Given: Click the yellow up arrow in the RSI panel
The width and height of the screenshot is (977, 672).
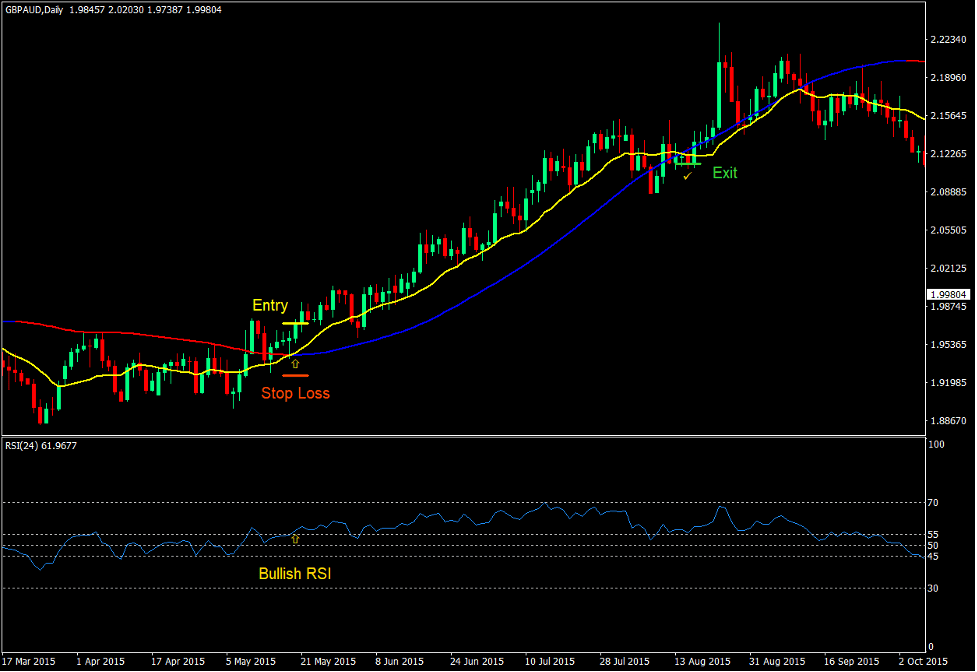Looking at the screenshot, I should pos(295,537).
